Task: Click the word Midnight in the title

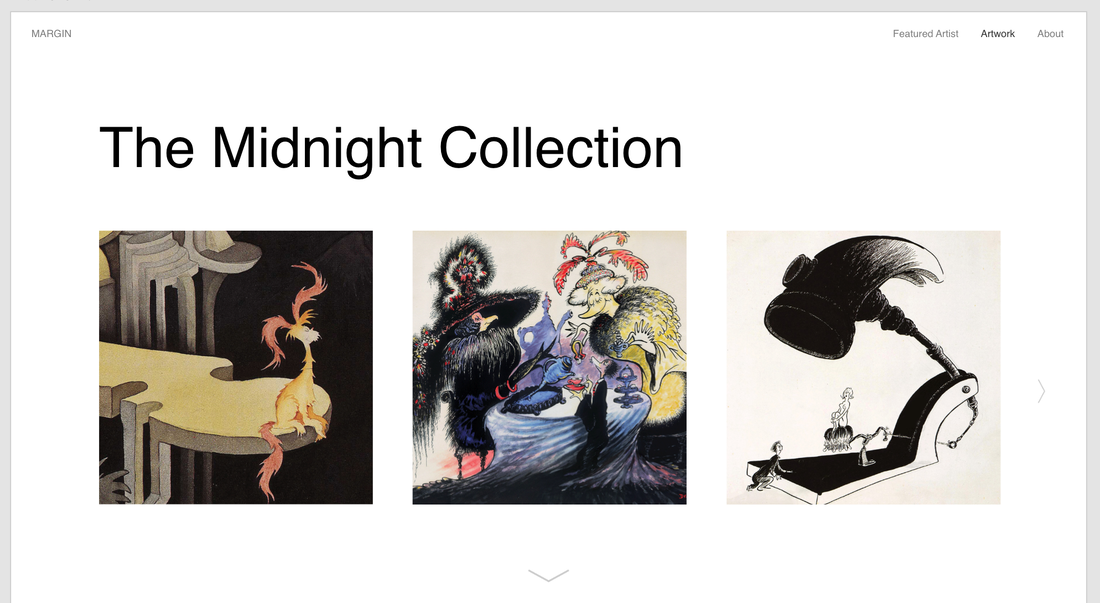Action: click(316, 148)
